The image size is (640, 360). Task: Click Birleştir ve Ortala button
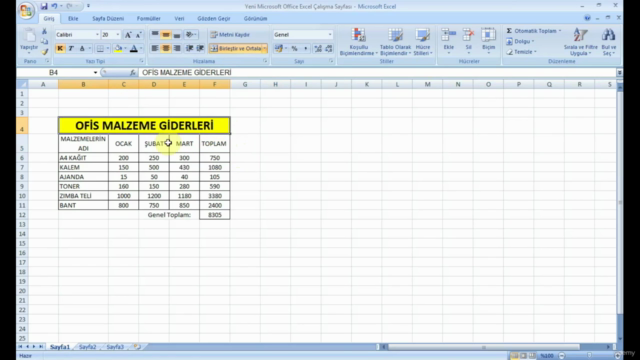[236, 49]
